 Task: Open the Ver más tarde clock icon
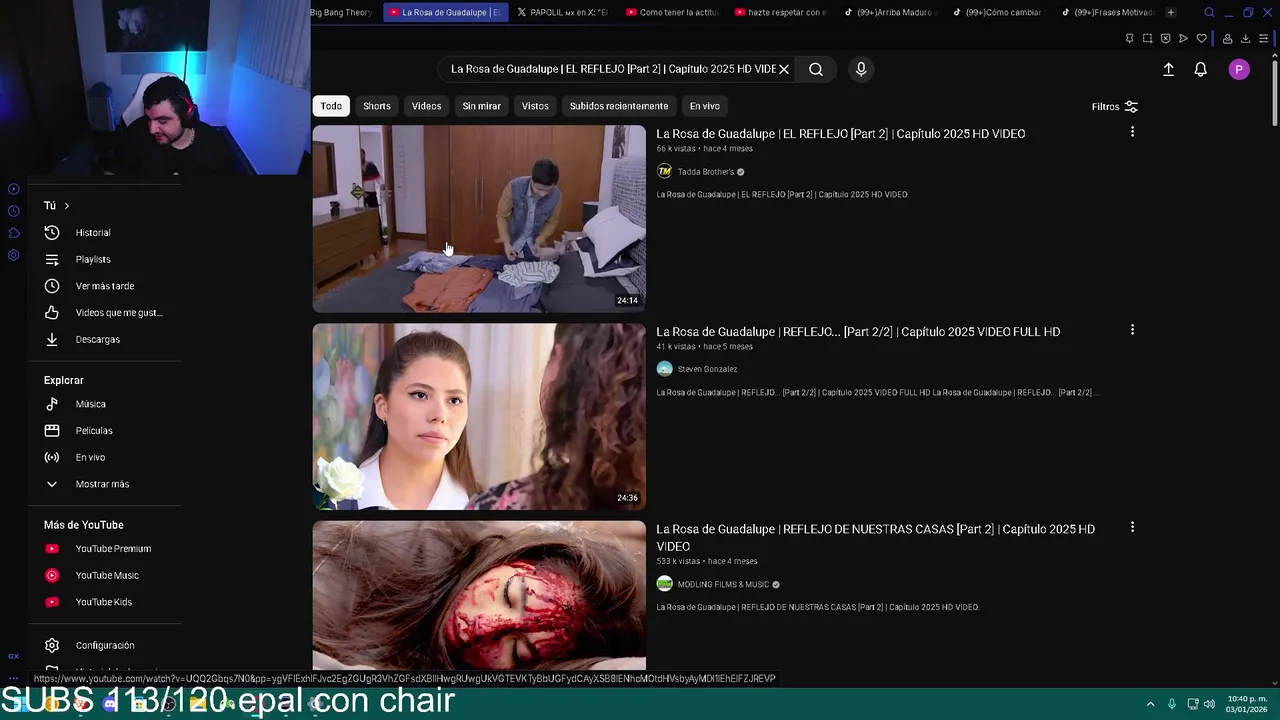[x=52, y=286]
